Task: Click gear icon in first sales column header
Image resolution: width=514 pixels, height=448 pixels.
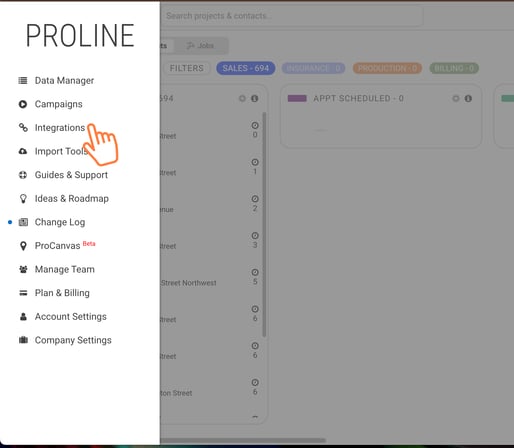Action: coord(242,98)
